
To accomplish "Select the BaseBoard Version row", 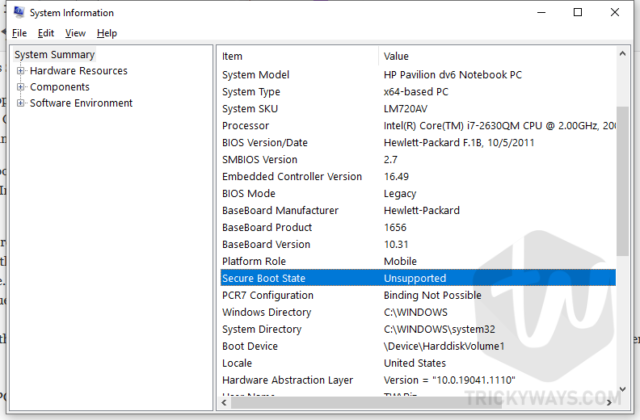I will (418, 244).
